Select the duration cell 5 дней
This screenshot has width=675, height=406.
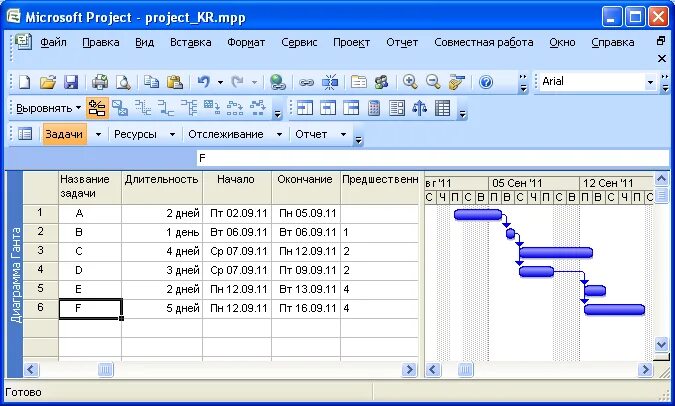[162, 308]
